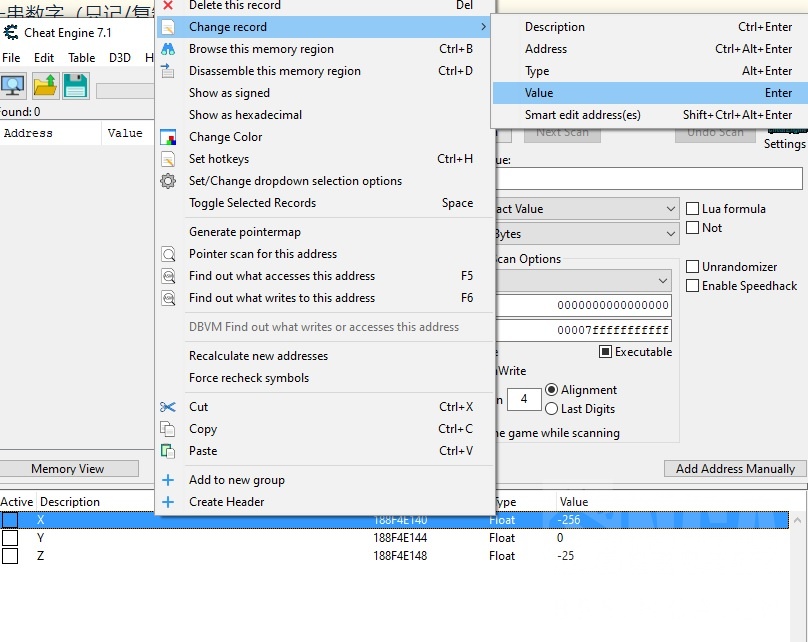Click the binoculars Browse memory region icon

pos(168,49)
